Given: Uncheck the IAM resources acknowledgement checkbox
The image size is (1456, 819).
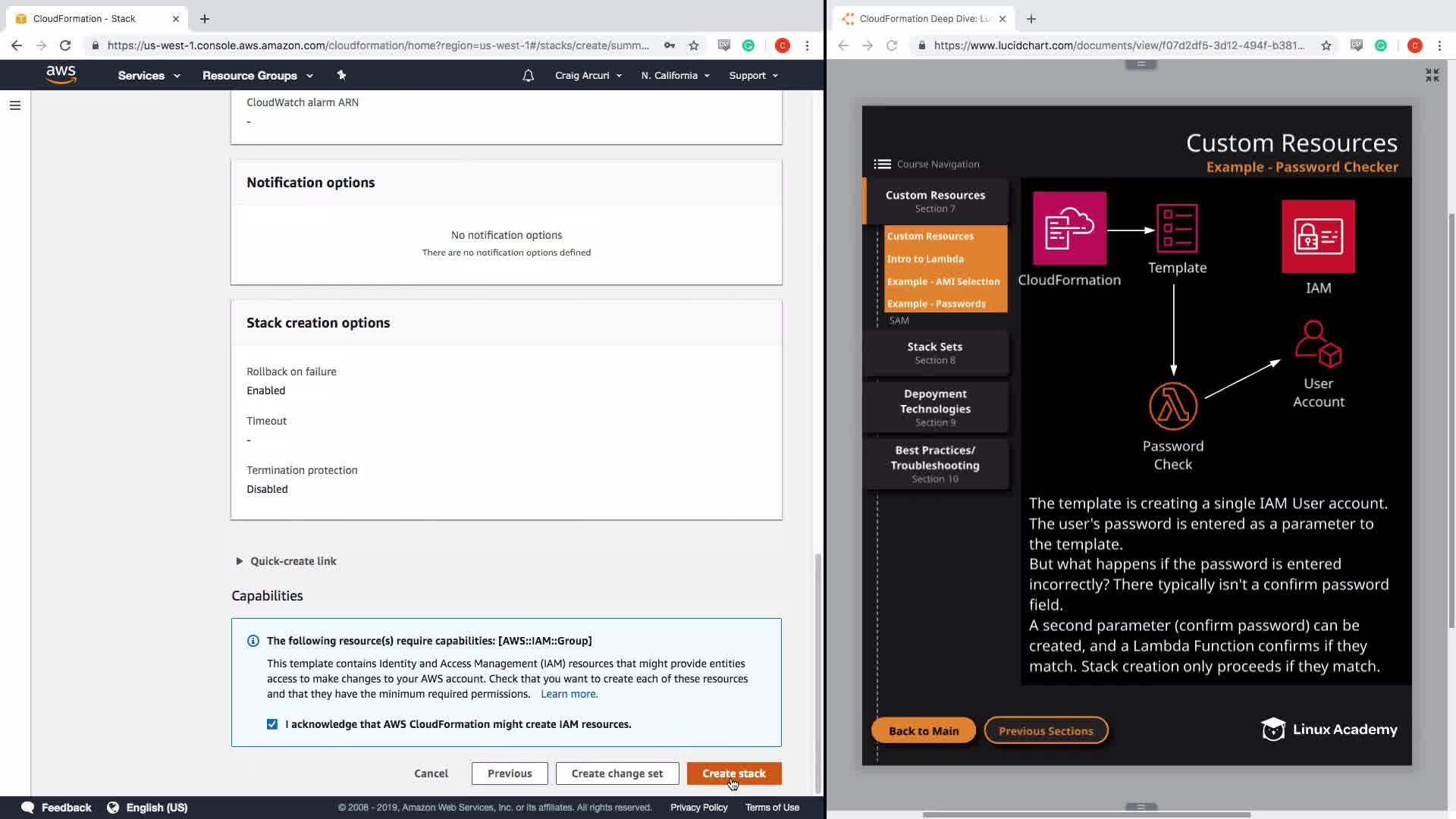Looking at the screenshot, I should point(272,724).
